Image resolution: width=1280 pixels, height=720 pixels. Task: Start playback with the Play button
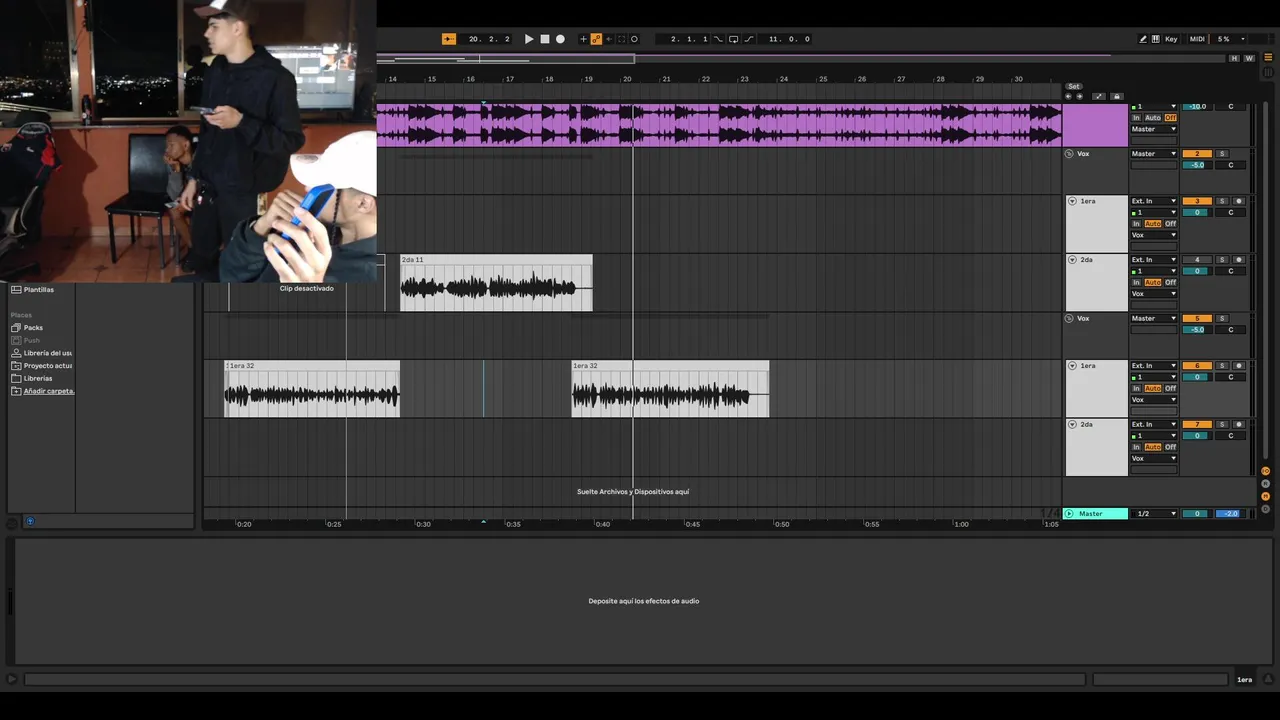tap(529, 39)
